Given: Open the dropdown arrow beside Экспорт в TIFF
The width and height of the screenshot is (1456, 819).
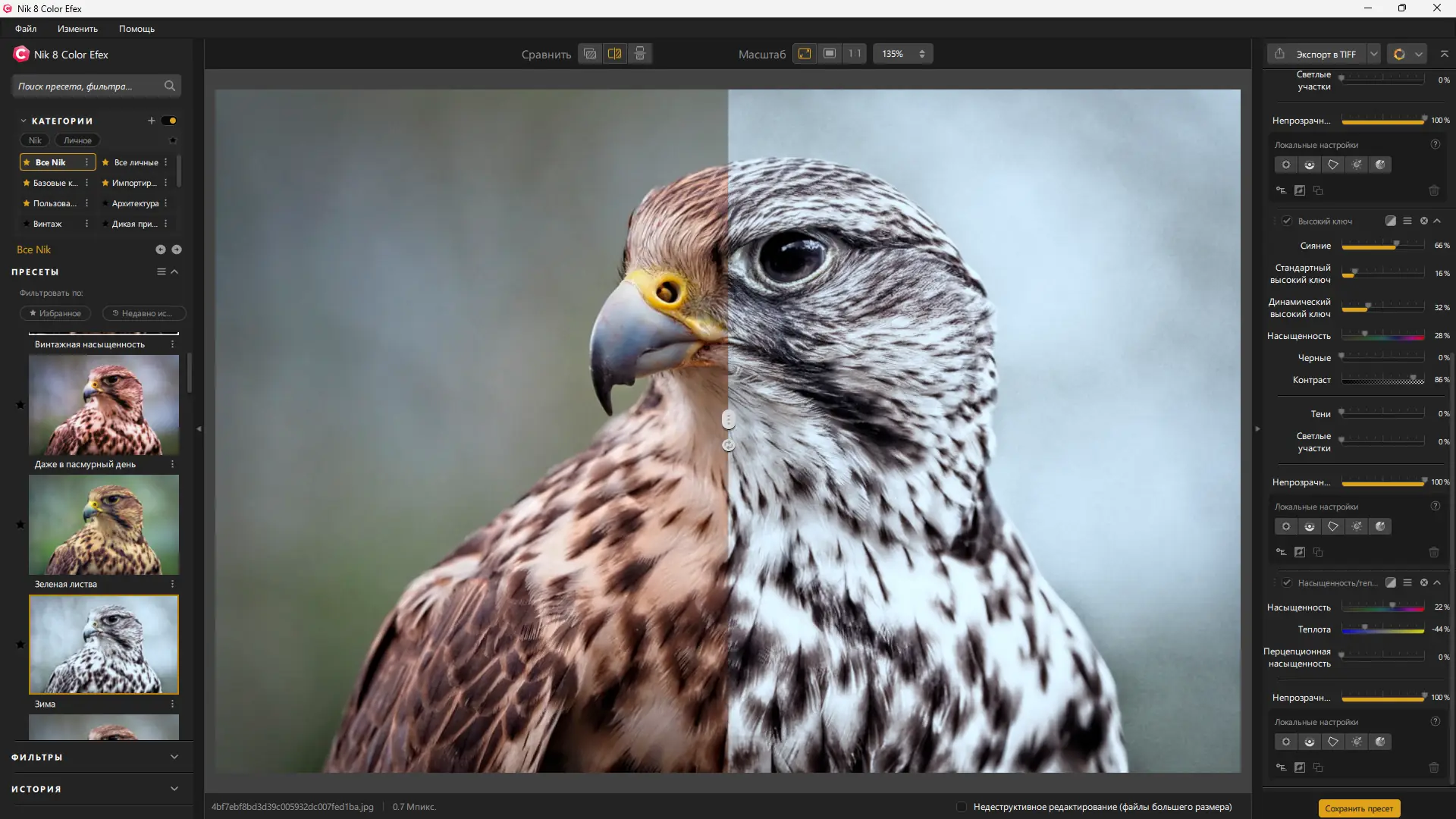Looking at the screenshot, I should click(1373, 54).
